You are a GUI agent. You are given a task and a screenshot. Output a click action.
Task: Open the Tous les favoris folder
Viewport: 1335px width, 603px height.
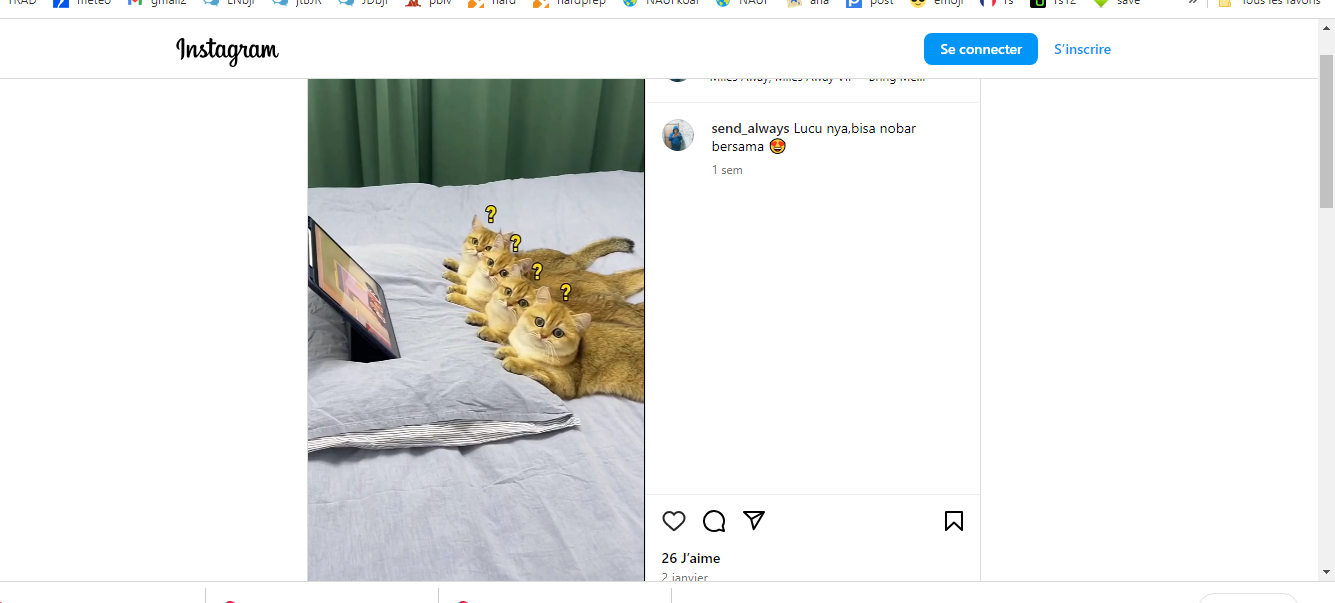[x=1269, y=3]
